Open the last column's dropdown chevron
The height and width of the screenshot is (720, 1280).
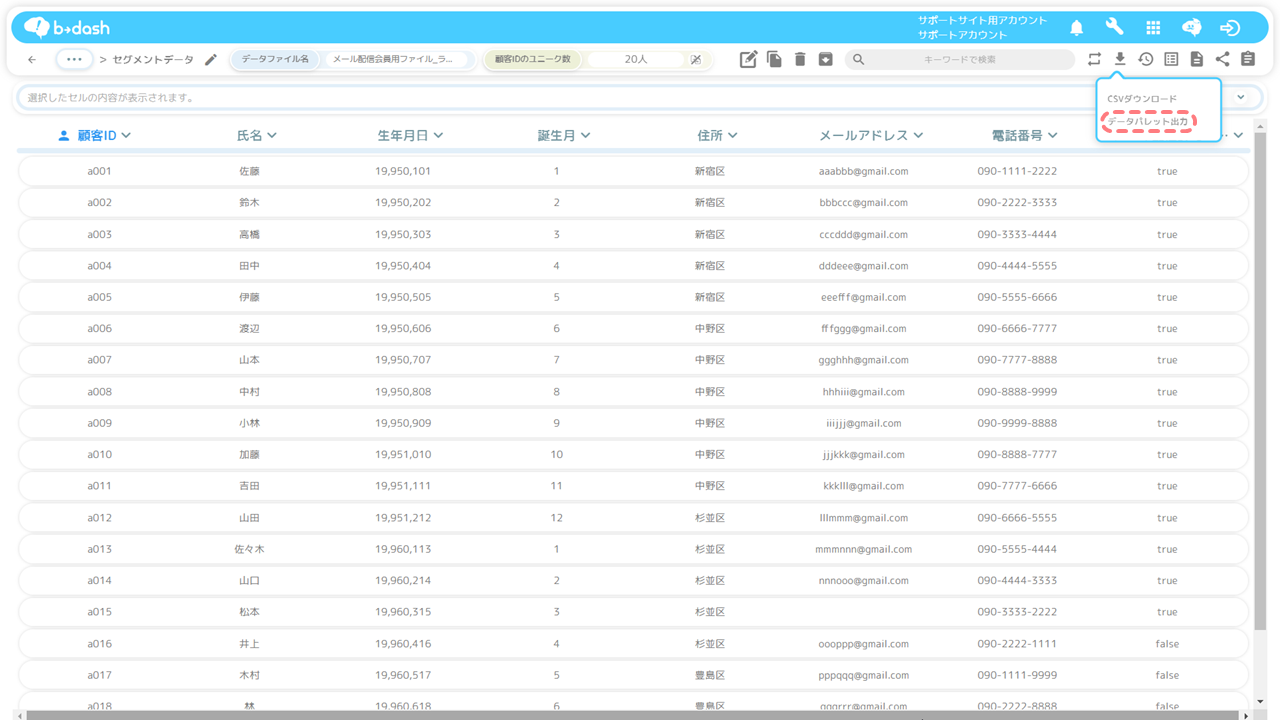(x=1238, y=135)
